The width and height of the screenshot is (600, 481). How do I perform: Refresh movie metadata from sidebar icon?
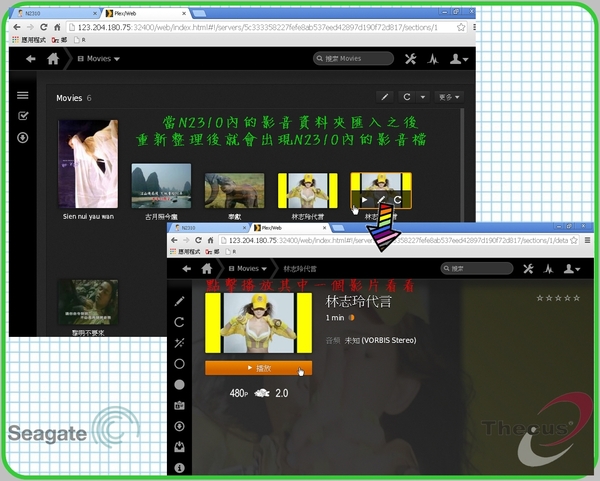coord(179,322)
